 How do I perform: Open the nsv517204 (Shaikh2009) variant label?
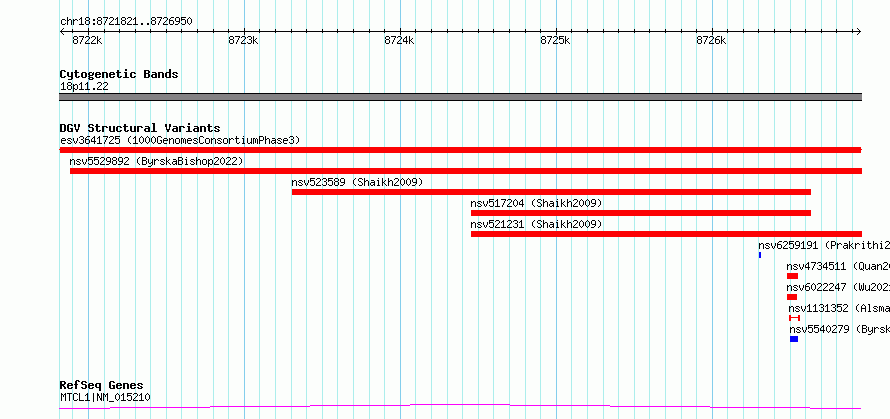click(x=536, y=203)
